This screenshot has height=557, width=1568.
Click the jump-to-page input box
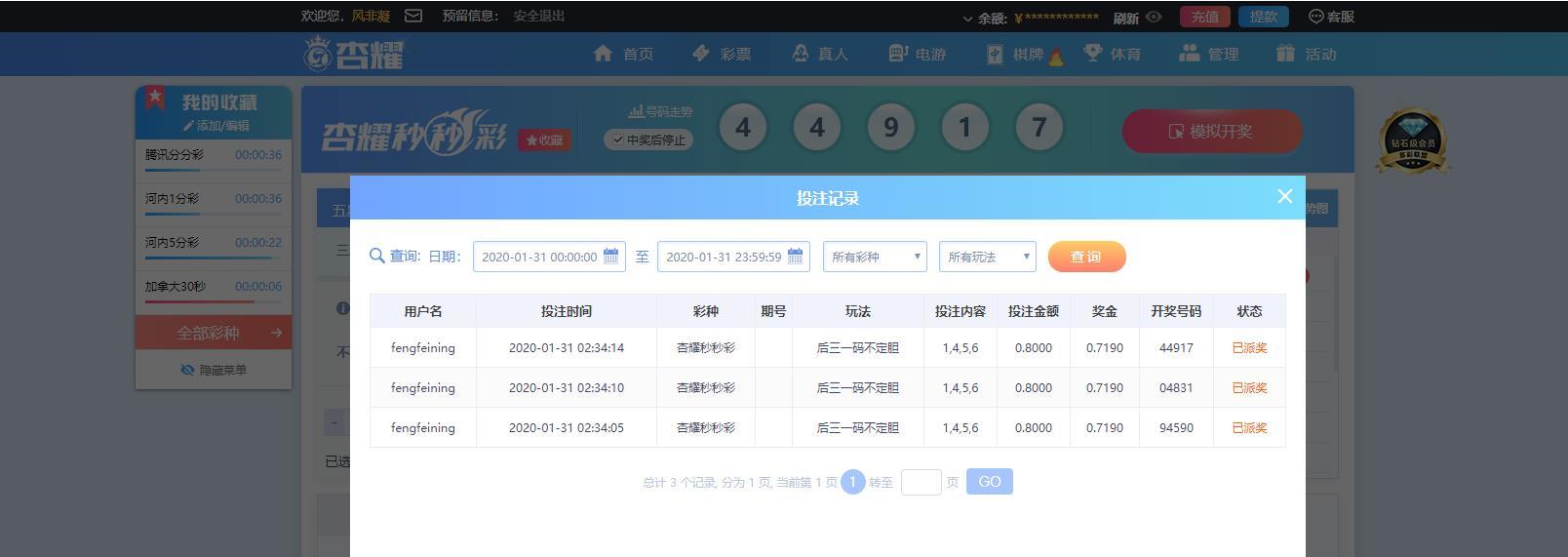tap(921, 482)
